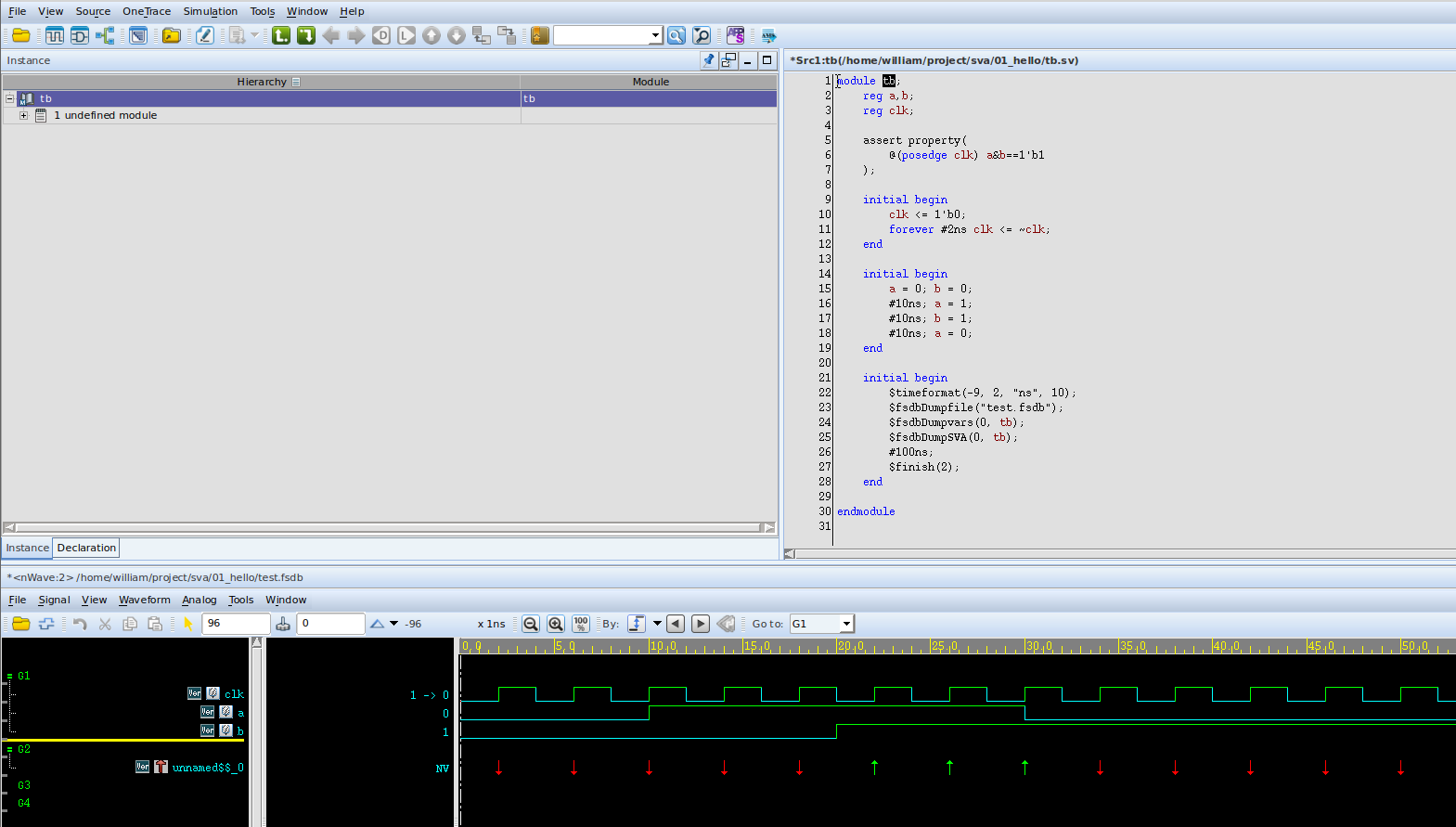1456x827 pixels.
Task: Click the Hierarchy column header
Action: pyautogui.click(x=262, y=82)
